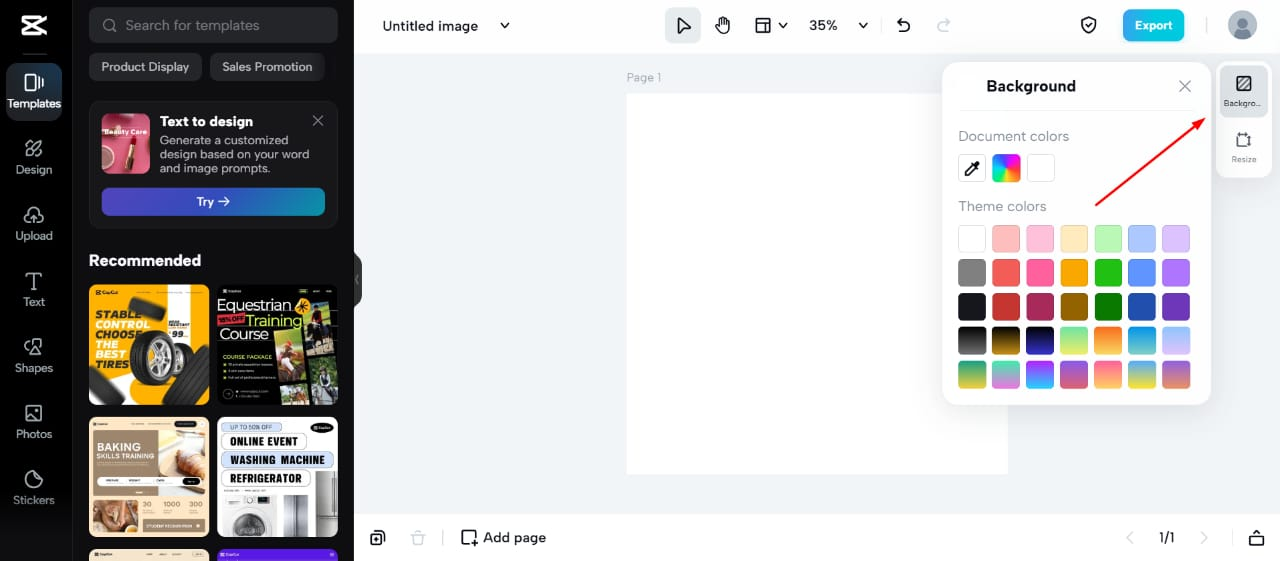Expand the zoom level dropdown arrow

(x=863, y=26)
